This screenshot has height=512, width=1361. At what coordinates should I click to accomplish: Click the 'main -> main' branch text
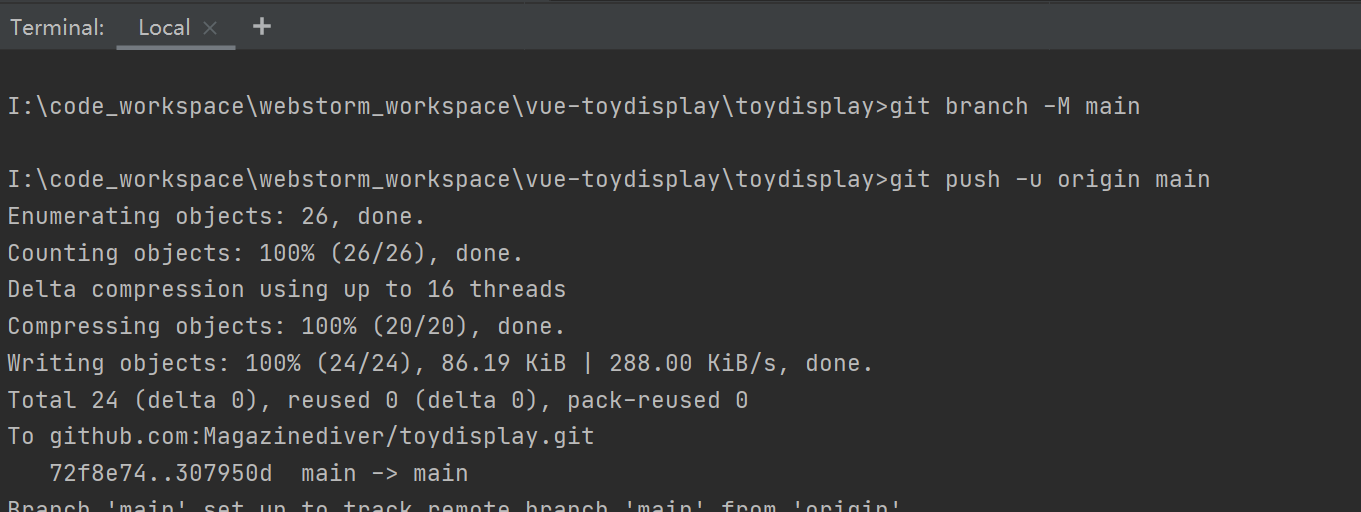pyautogui.click(x=384, y=473)
